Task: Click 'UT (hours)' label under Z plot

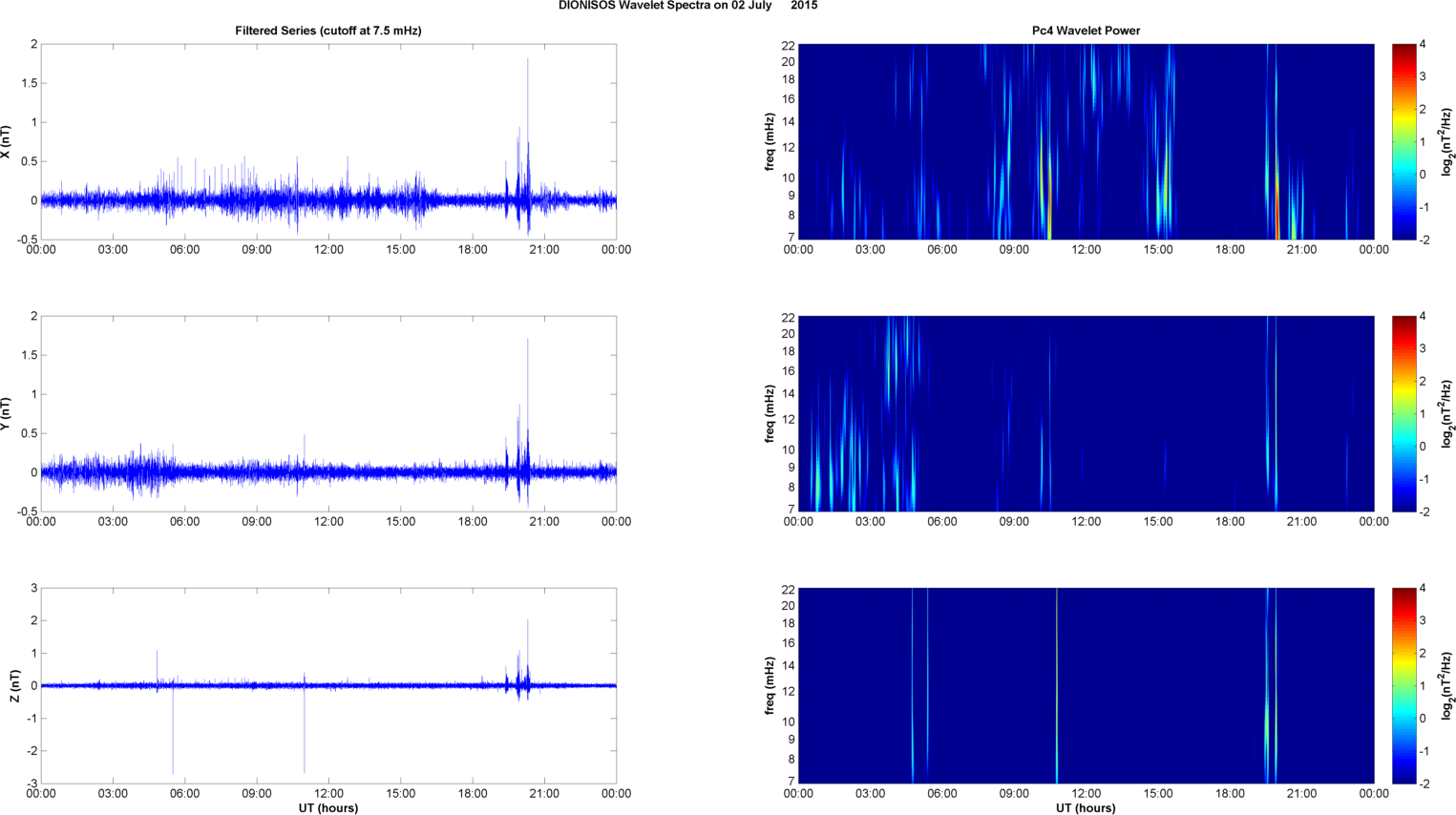Action: pyautogui.click(x=328, y=808)
